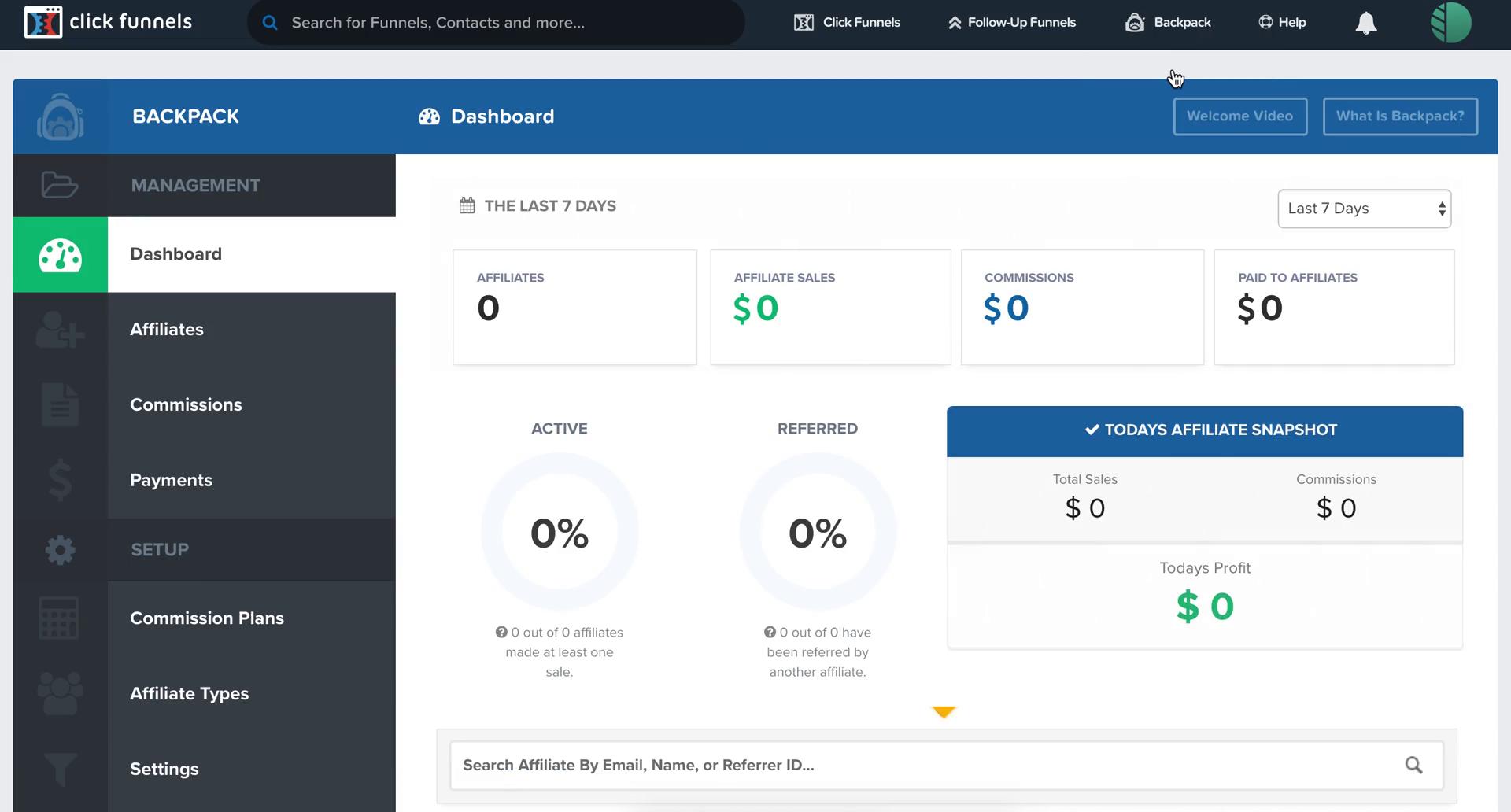Screen dimensions: 1511x812
Task: Go to Payments in sidebar
Action: point(204,480)
